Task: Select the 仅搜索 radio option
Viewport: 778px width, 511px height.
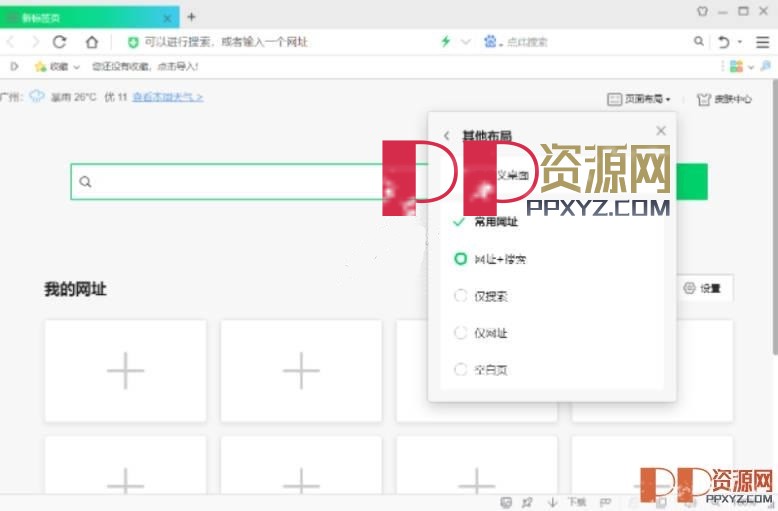Action: [481, 296]
